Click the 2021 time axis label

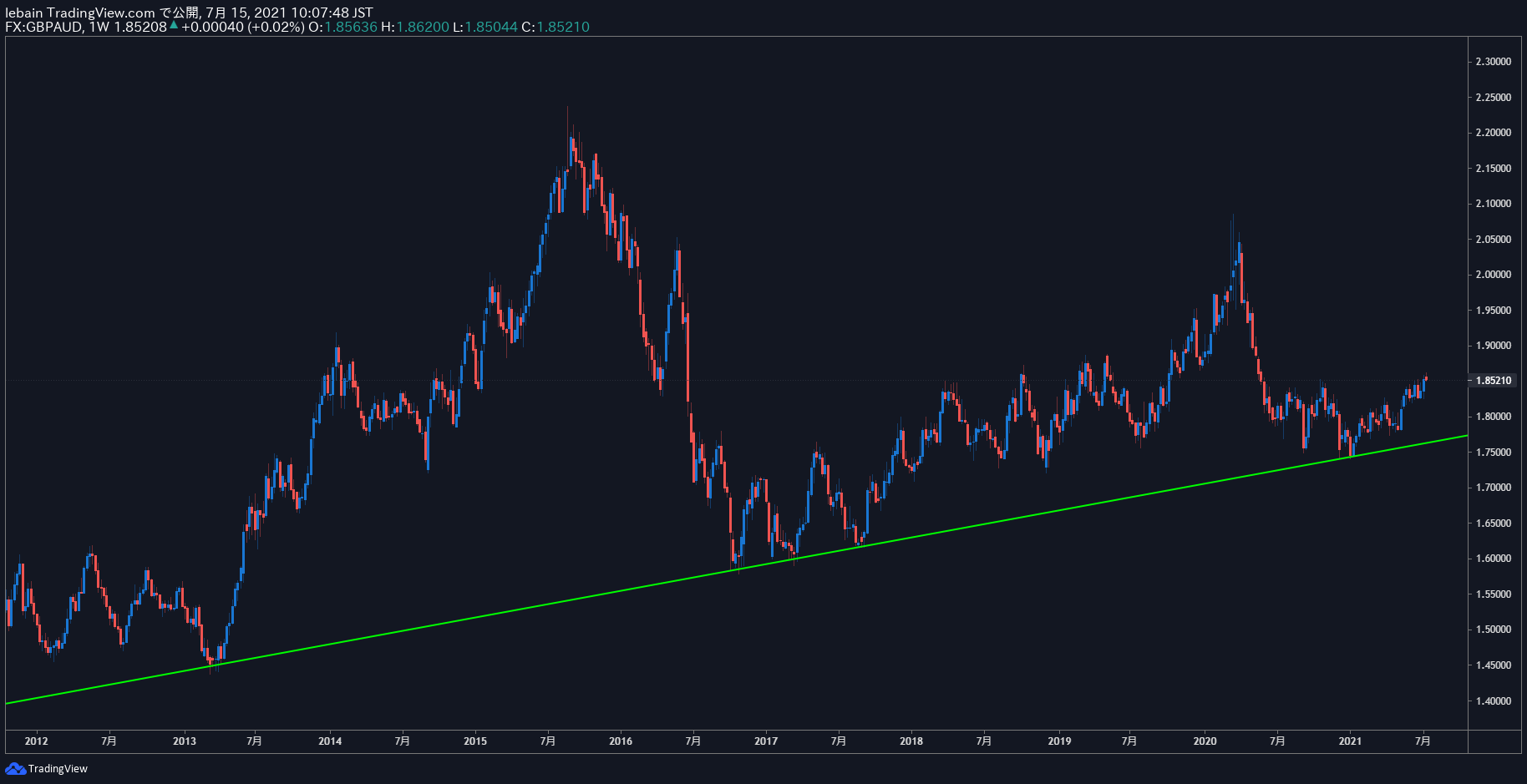pos(1350,741)
